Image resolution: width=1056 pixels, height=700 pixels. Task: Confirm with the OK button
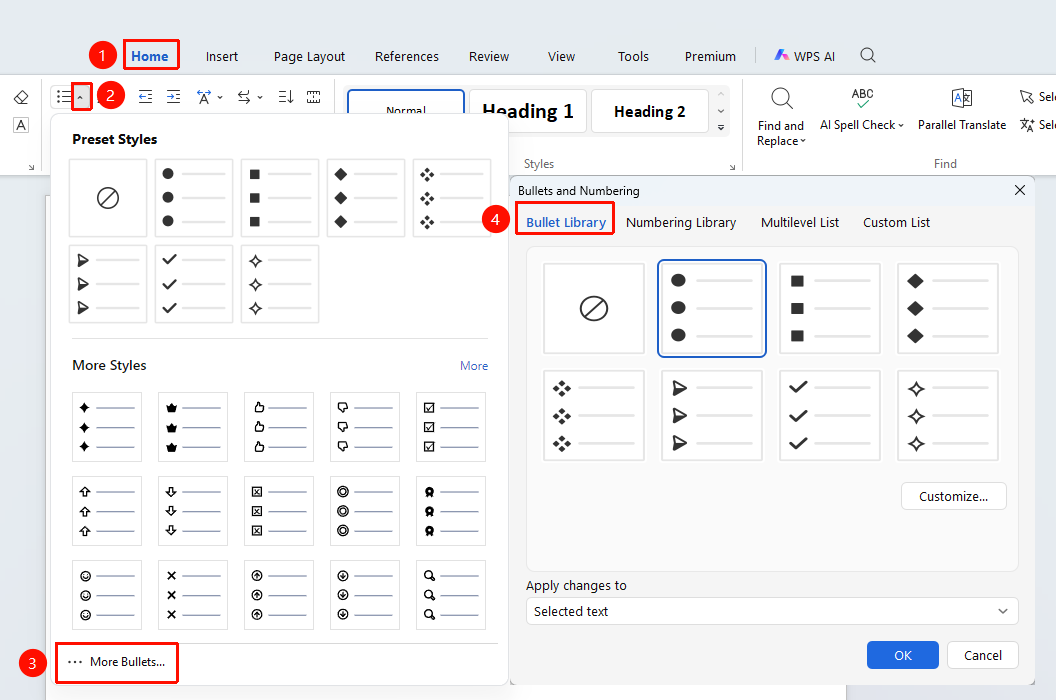[x=902, y=655]
